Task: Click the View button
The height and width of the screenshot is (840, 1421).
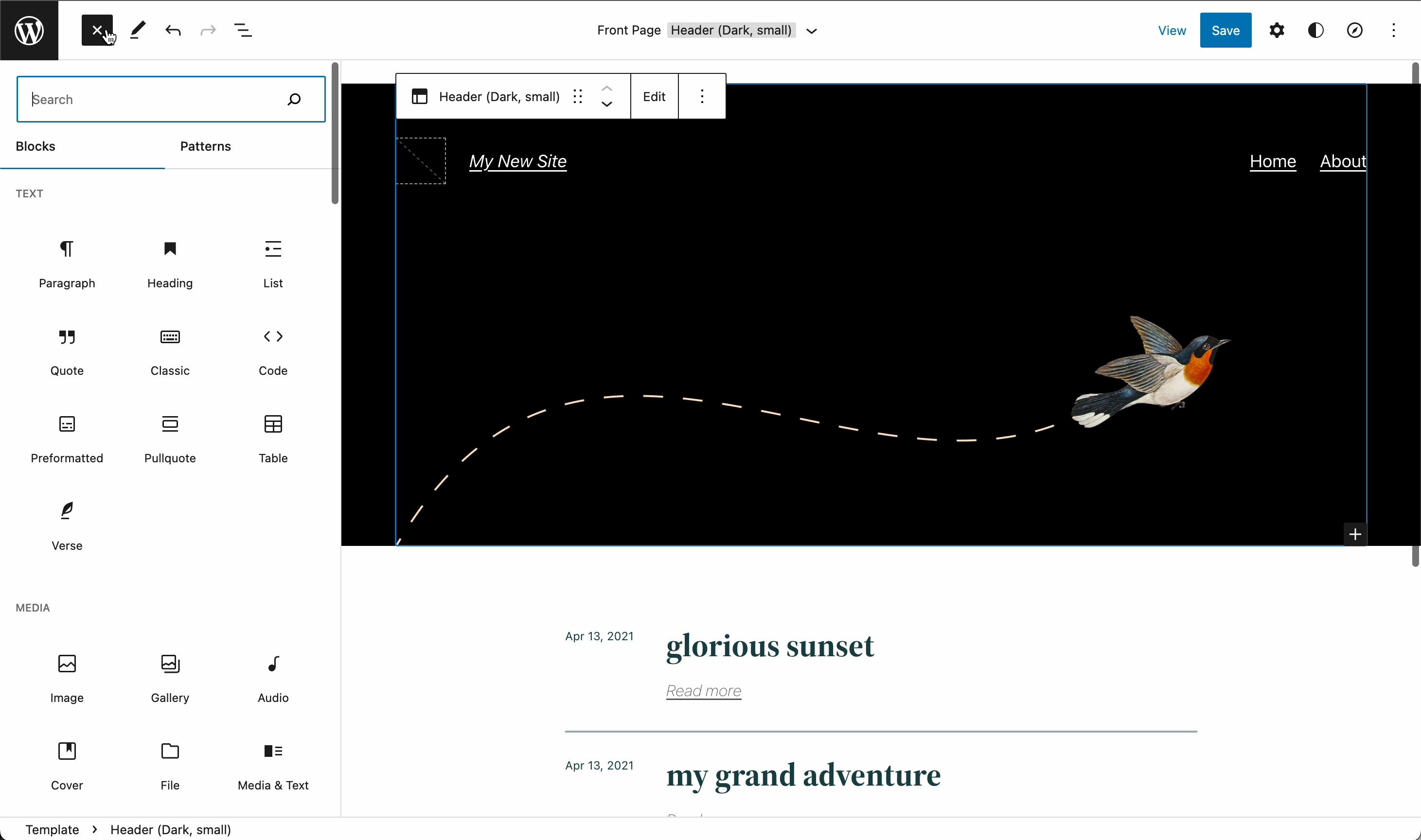Action: point(1172,29)
